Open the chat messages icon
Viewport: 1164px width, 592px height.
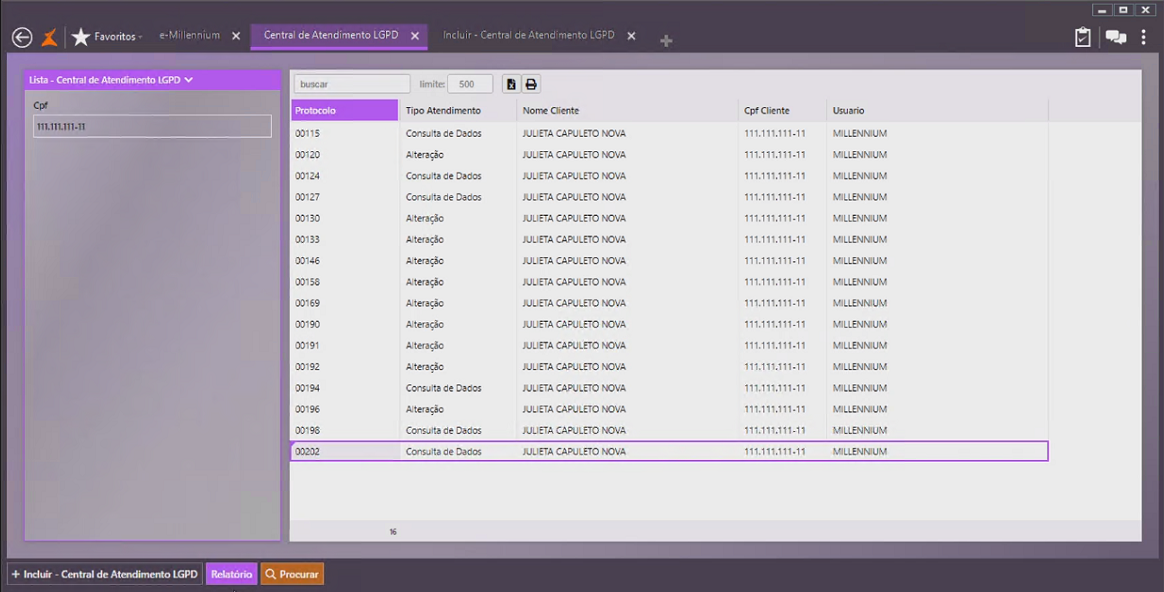click(x=1115, y=37)
